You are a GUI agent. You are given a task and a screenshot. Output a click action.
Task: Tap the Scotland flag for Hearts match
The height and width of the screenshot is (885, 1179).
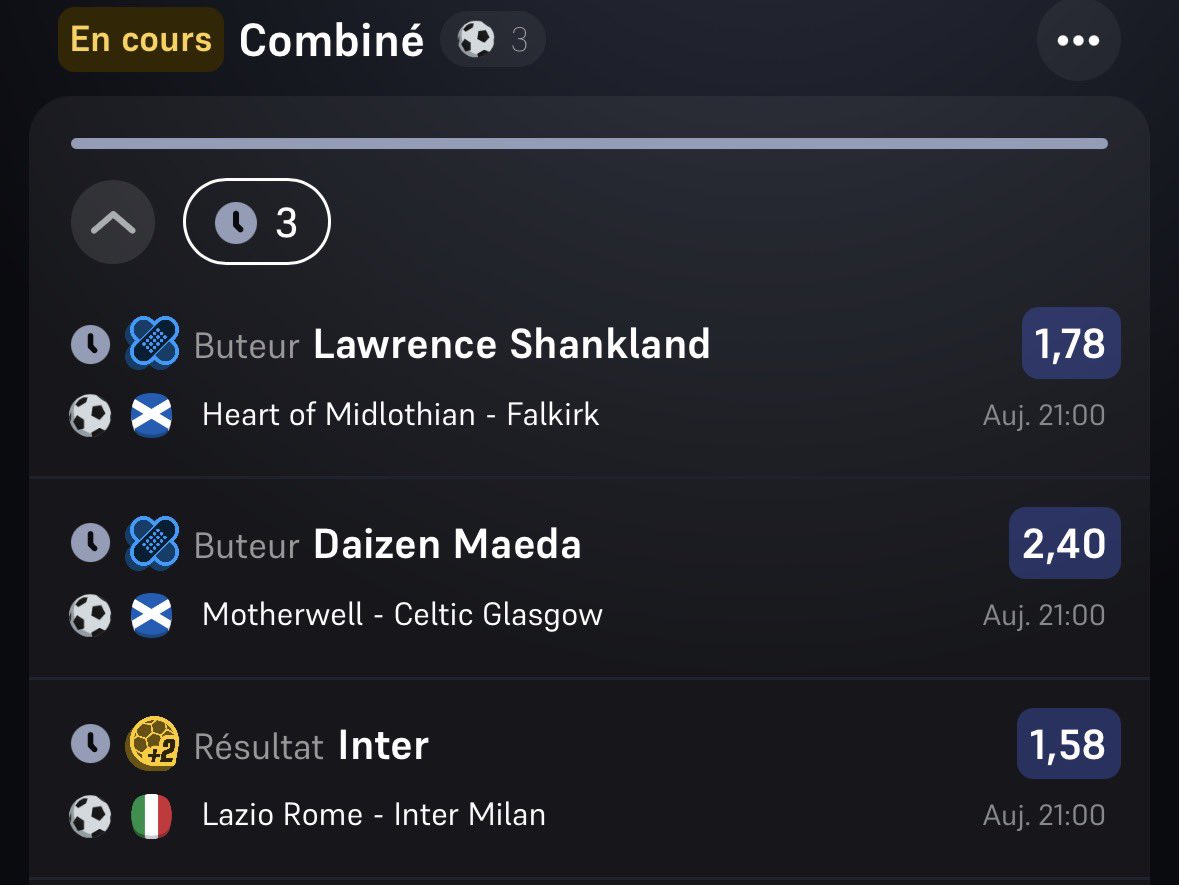point(151,415)
